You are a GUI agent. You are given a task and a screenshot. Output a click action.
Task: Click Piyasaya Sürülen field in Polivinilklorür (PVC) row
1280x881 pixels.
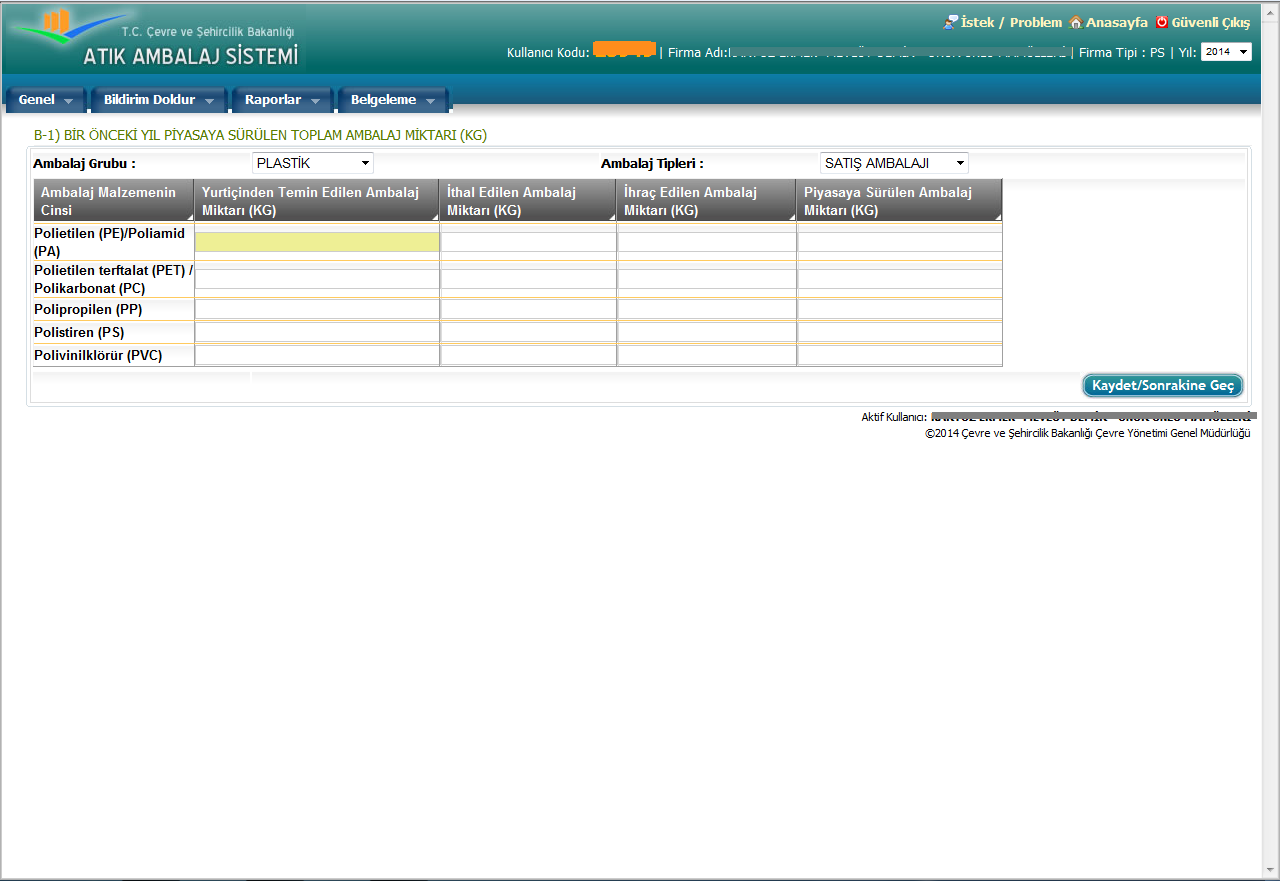[900, 355]
